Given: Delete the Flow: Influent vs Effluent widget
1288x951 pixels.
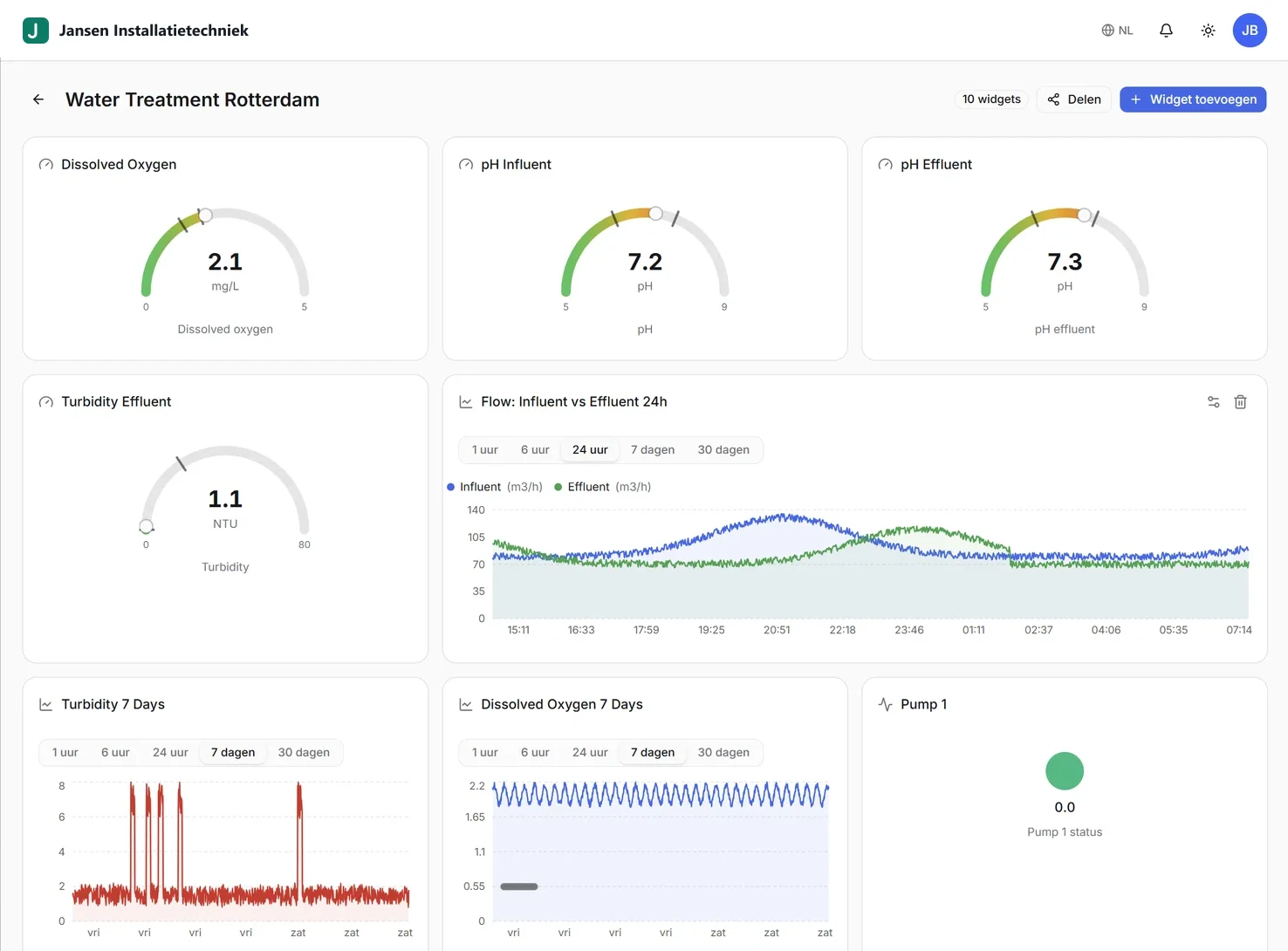Looking at the screenshot, I should coord(1240,402).
